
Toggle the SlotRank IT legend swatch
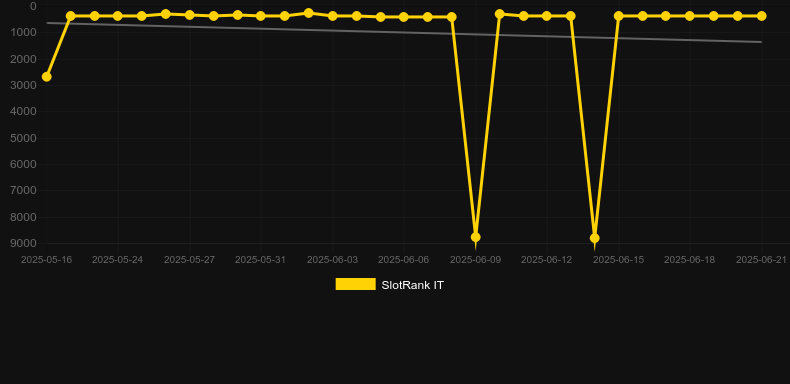[x=356, y=284]
